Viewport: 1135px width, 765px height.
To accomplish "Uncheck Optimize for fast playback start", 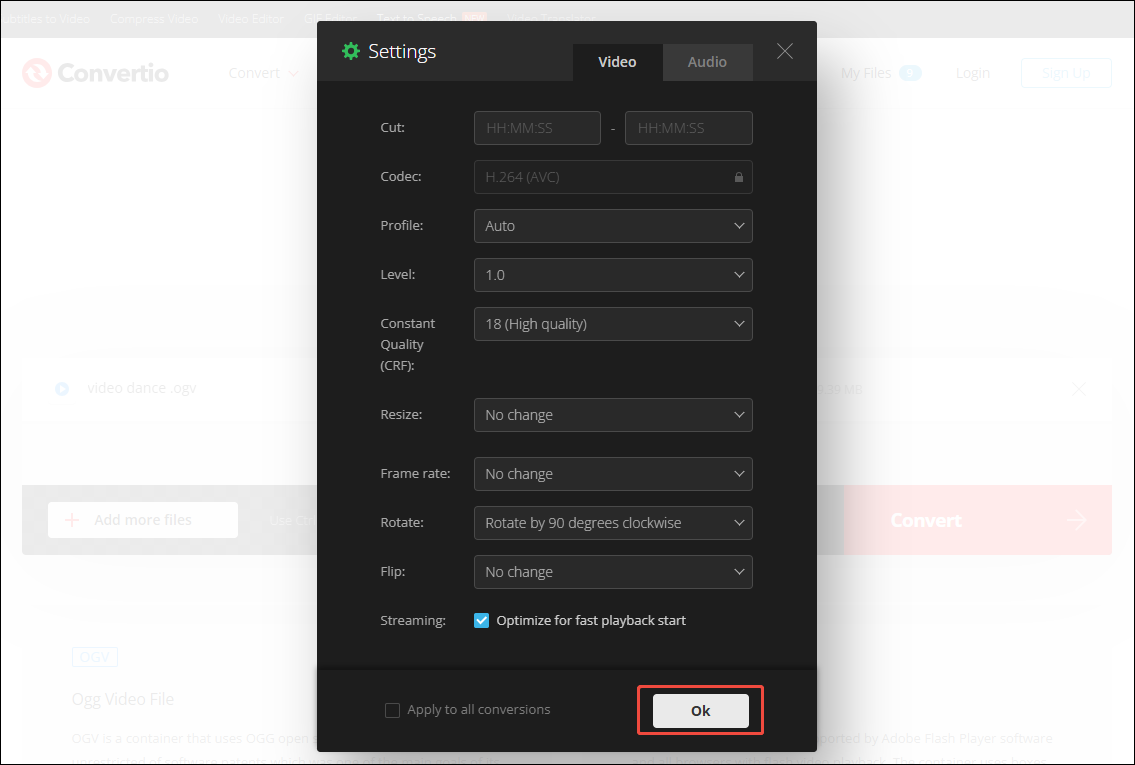I will pyautogui.click(x=481, y=621).
